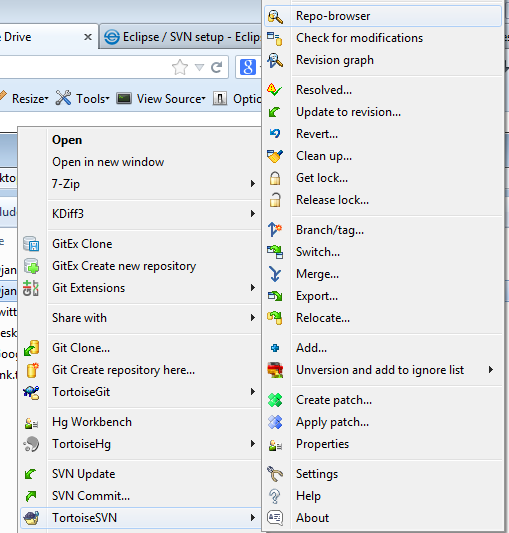Click the SVN Update green arrow icon

pyautogui.click(x=31, y=474)
